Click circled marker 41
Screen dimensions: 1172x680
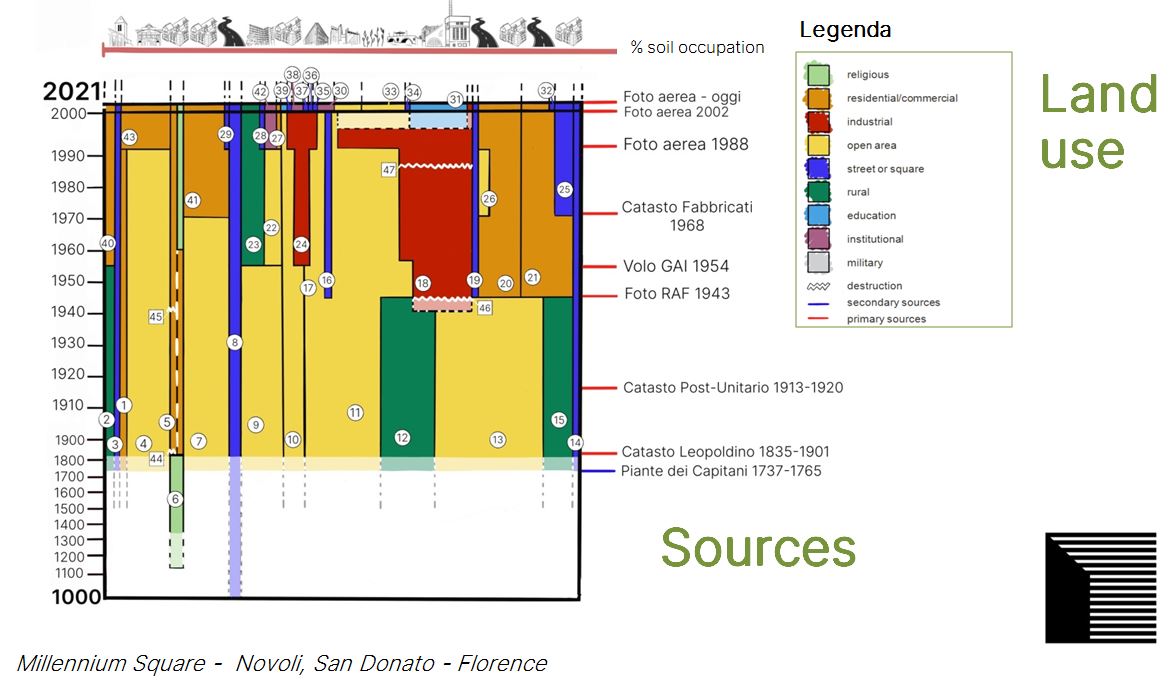tap(192, 200)
